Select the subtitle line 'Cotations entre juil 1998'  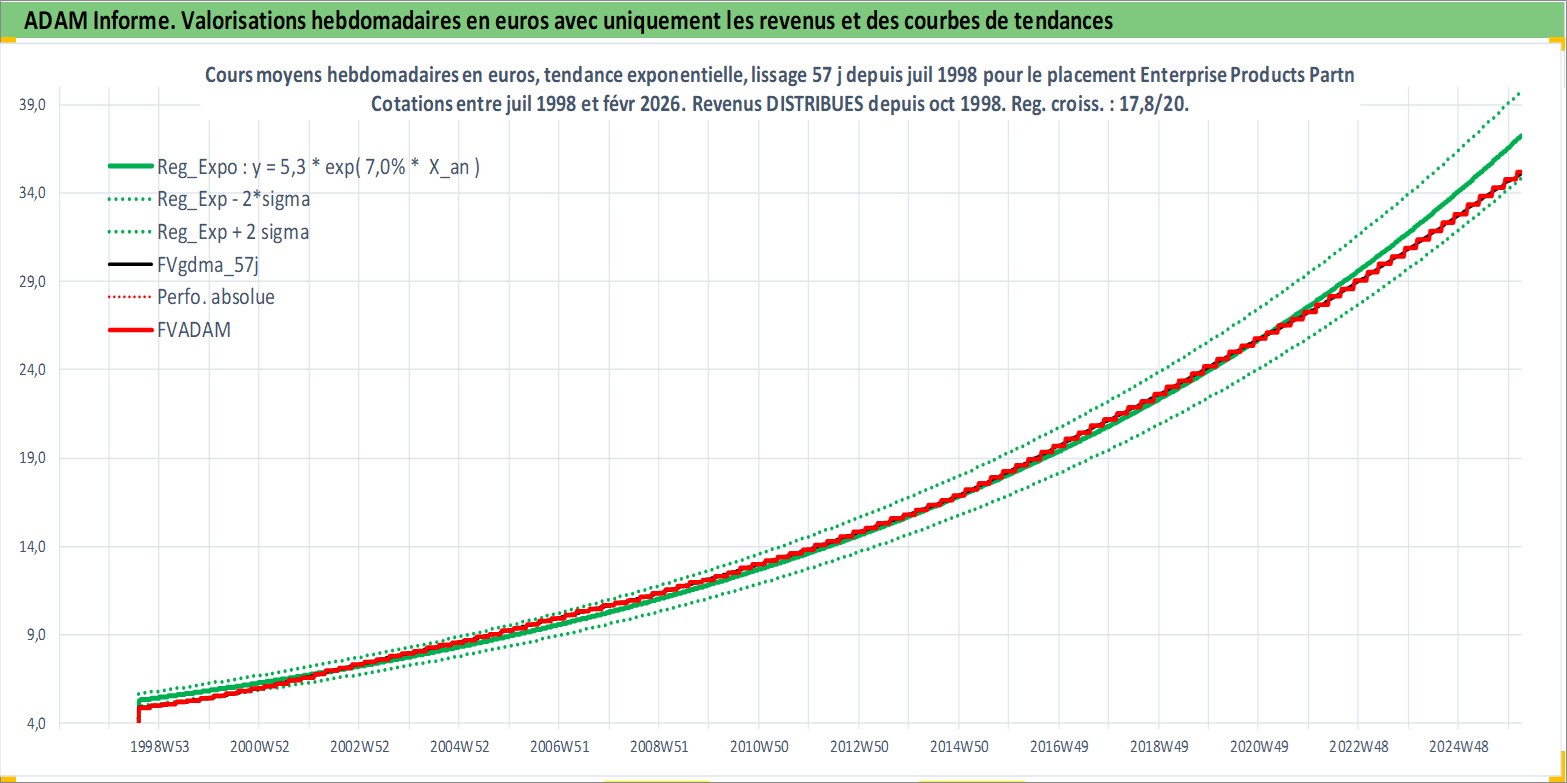[x=780, y=105]
